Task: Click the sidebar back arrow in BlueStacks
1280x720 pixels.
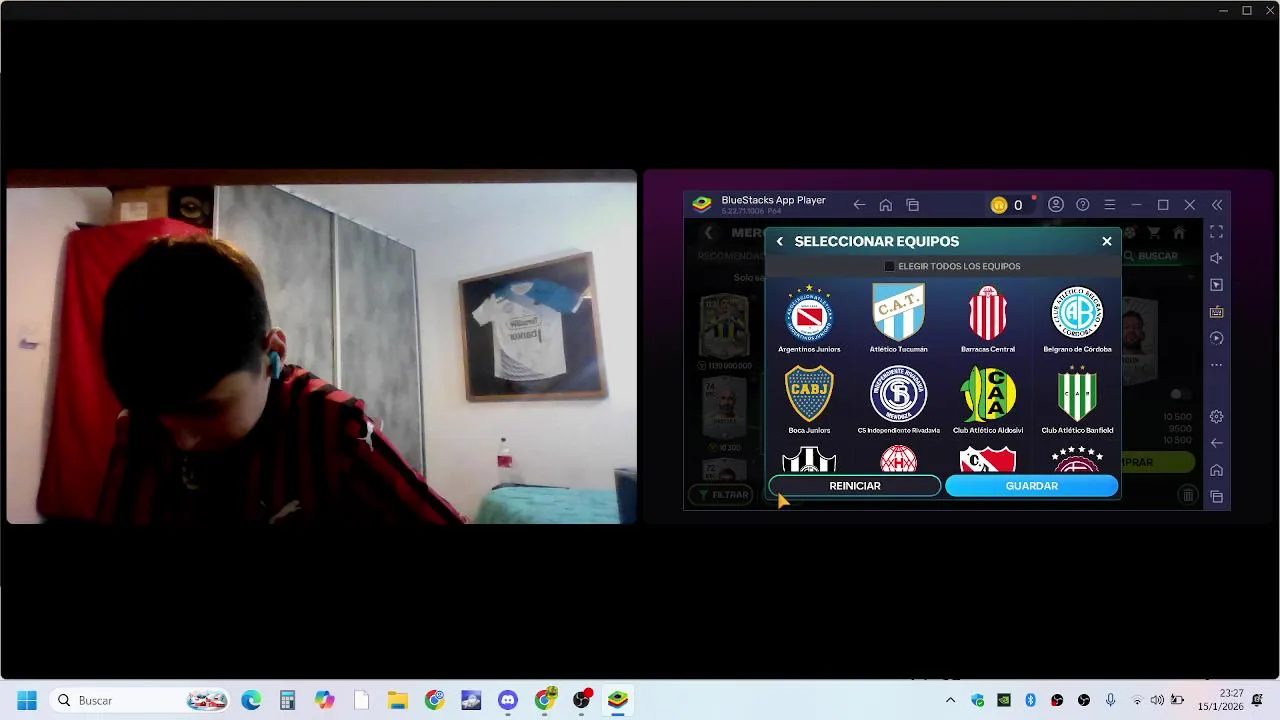Action: tap(1216, 443)
